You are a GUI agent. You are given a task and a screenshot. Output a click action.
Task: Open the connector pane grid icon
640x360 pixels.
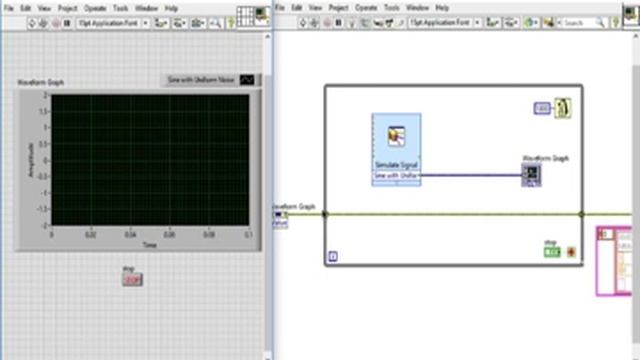[x=245, y=16]
